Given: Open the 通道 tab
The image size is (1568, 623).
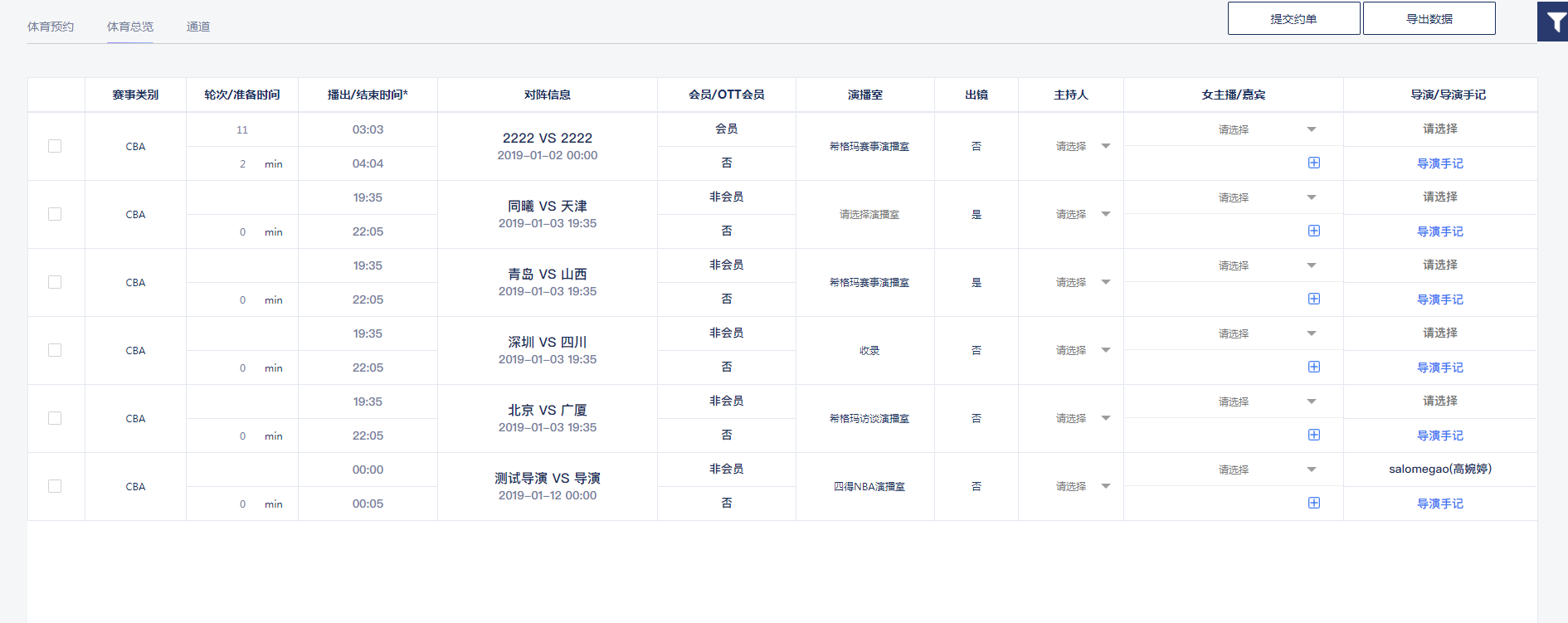Looking at the screenshot, I should [198, 27].
